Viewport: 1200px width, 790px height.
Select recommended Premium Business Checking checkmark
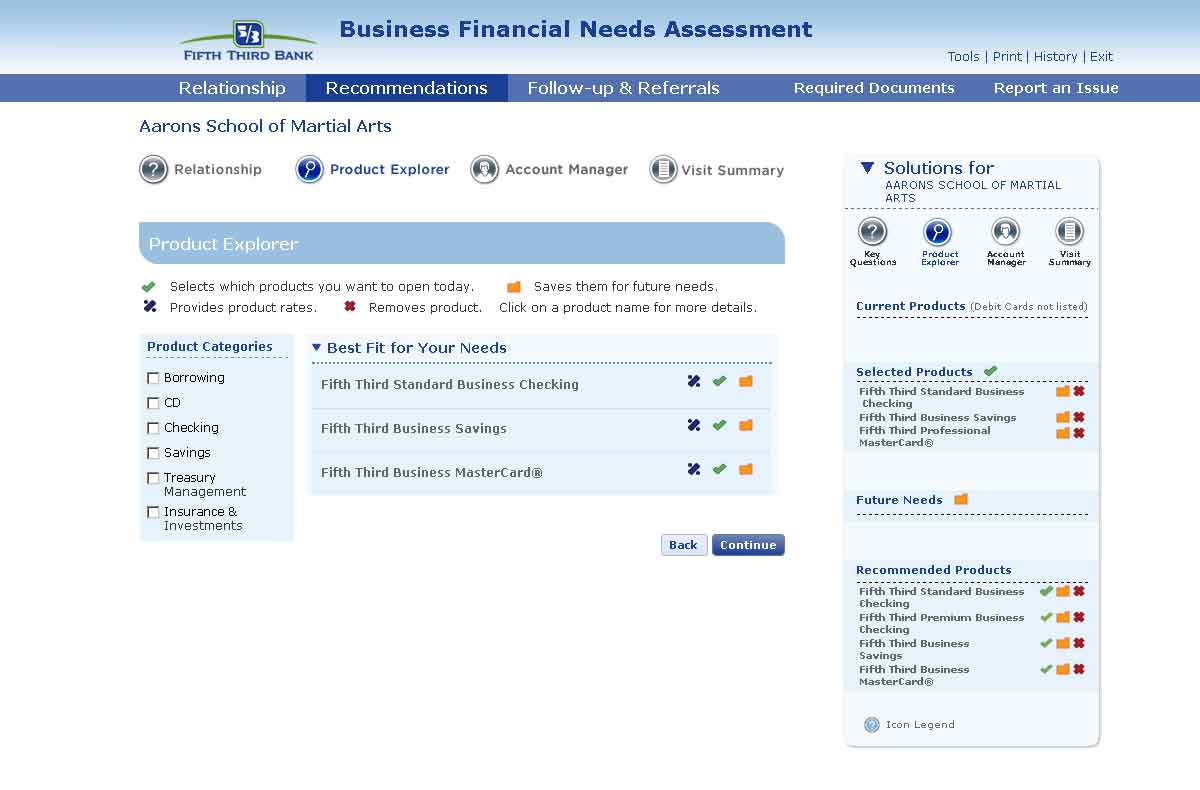[x=1046, y=617]
